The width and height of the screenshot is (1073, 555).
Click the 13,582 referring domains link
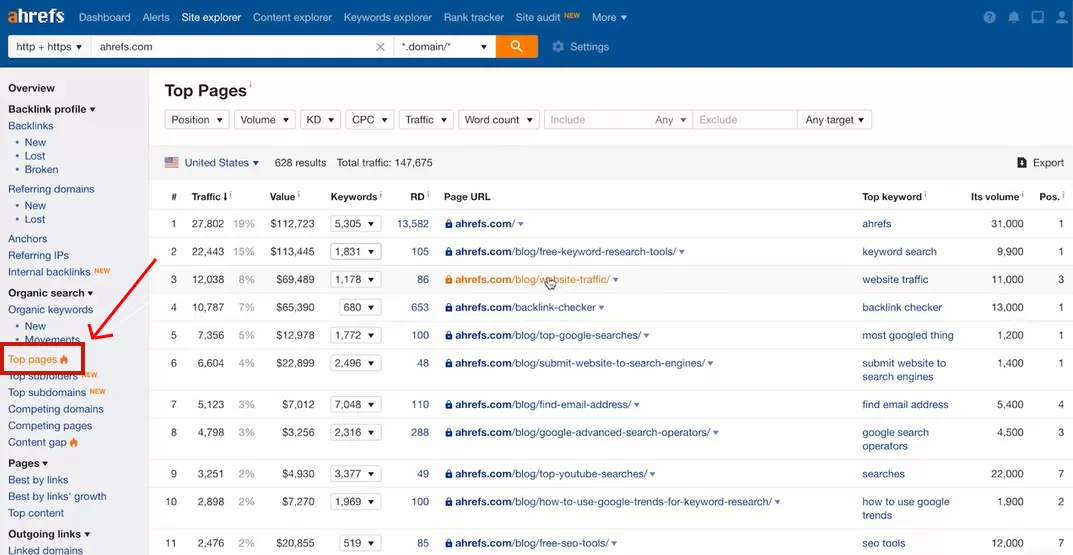pyautogui.click(x=413, y=224)
